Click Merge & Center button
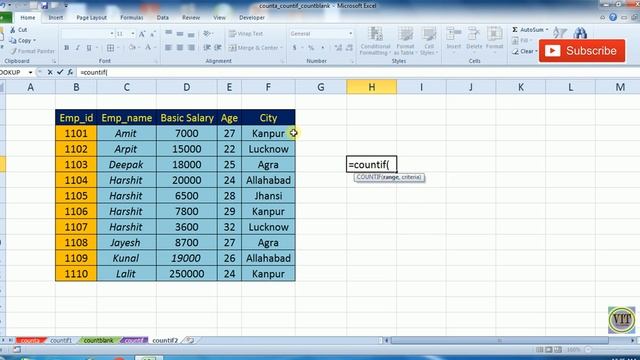 pyautogui.click(x=253, y=48)
